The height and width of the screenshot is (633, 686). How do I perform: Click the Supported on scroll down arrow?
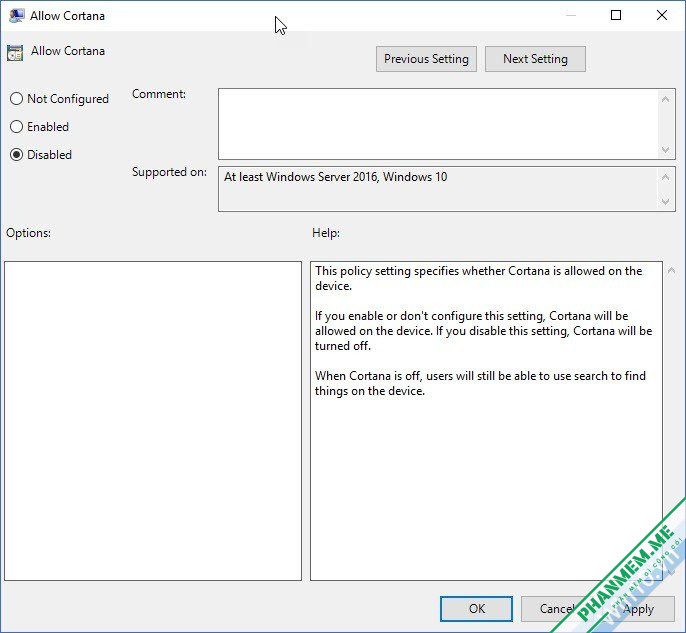click(x=665, y=201)
